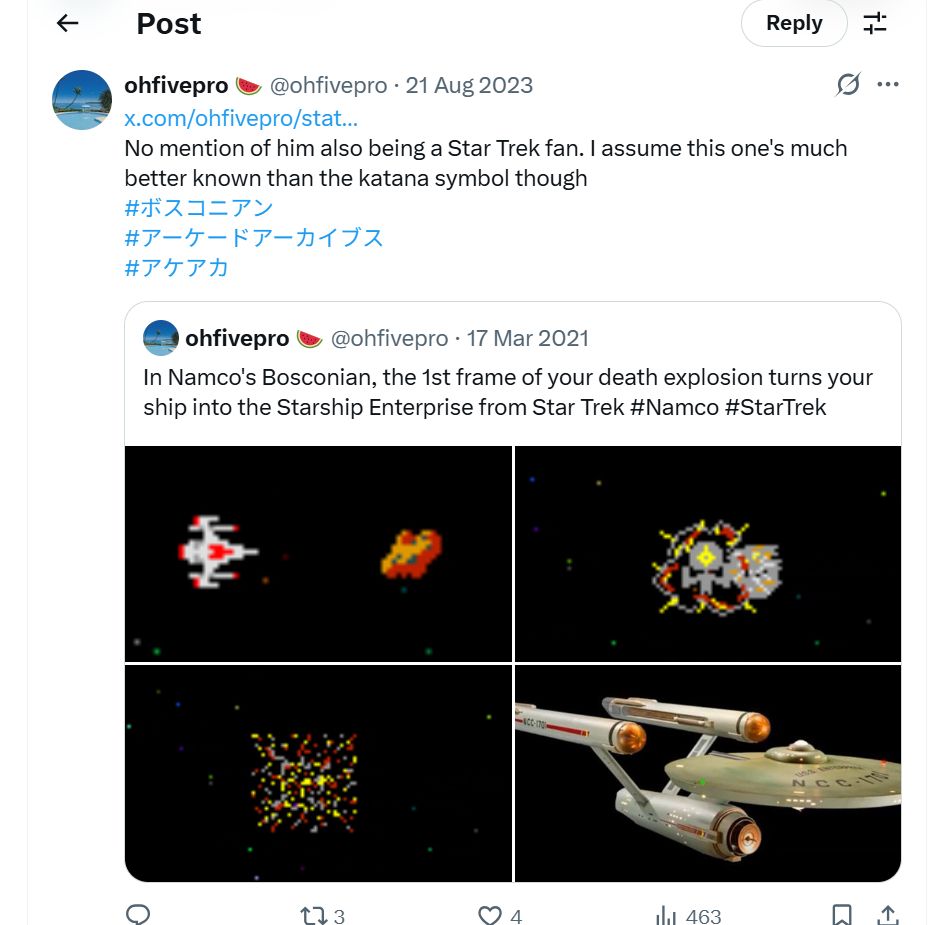
Task: View the white Bosconian ship screenshot
Action: point(318,553)
